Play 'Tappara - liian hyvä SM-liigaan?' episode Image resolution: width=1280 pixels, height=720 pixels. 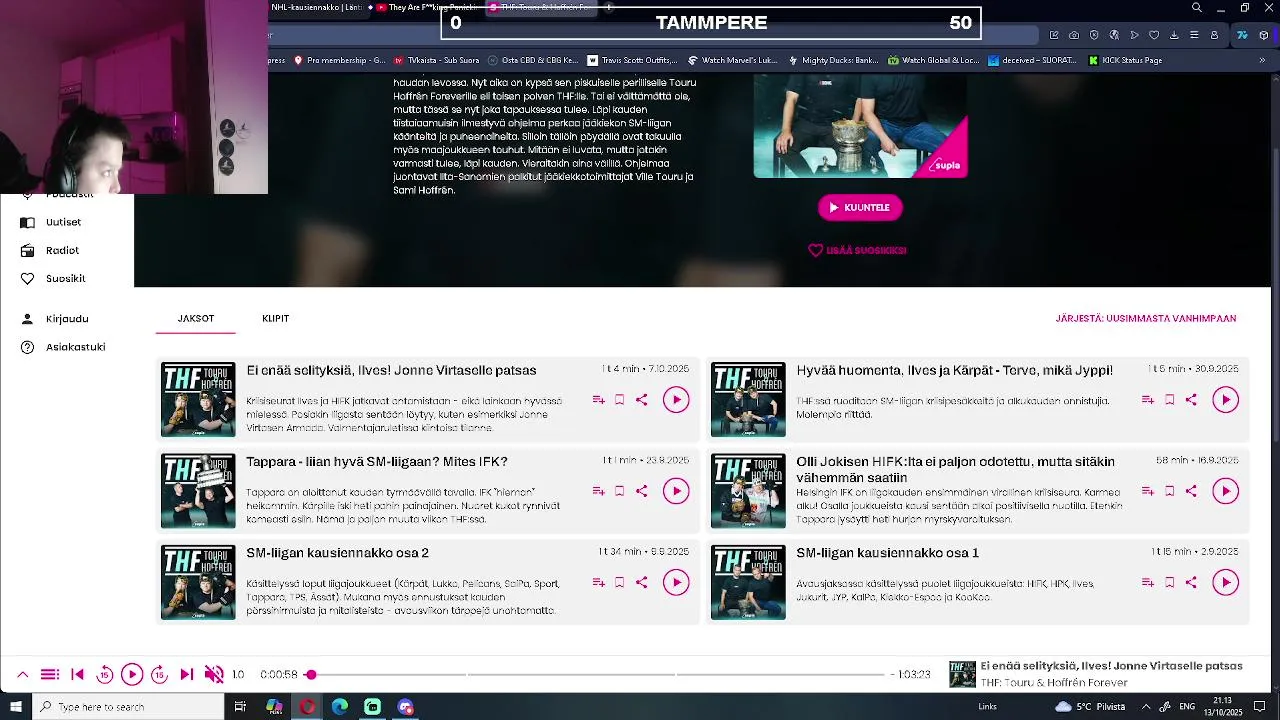(676, 491)
